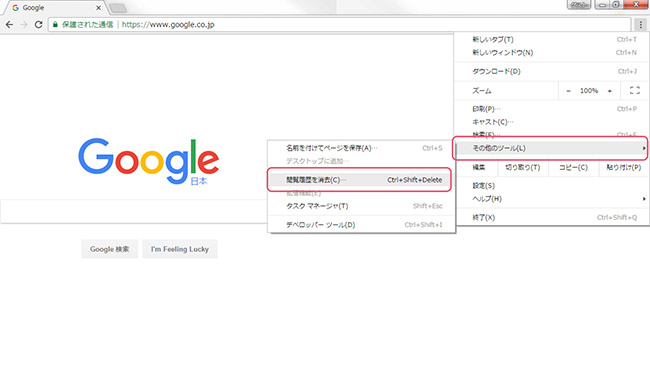Image resolution: width=650 pixels, height=392 pixels.
Task: Open 設定(S) from the menu
Action: (x=552, y=186)
